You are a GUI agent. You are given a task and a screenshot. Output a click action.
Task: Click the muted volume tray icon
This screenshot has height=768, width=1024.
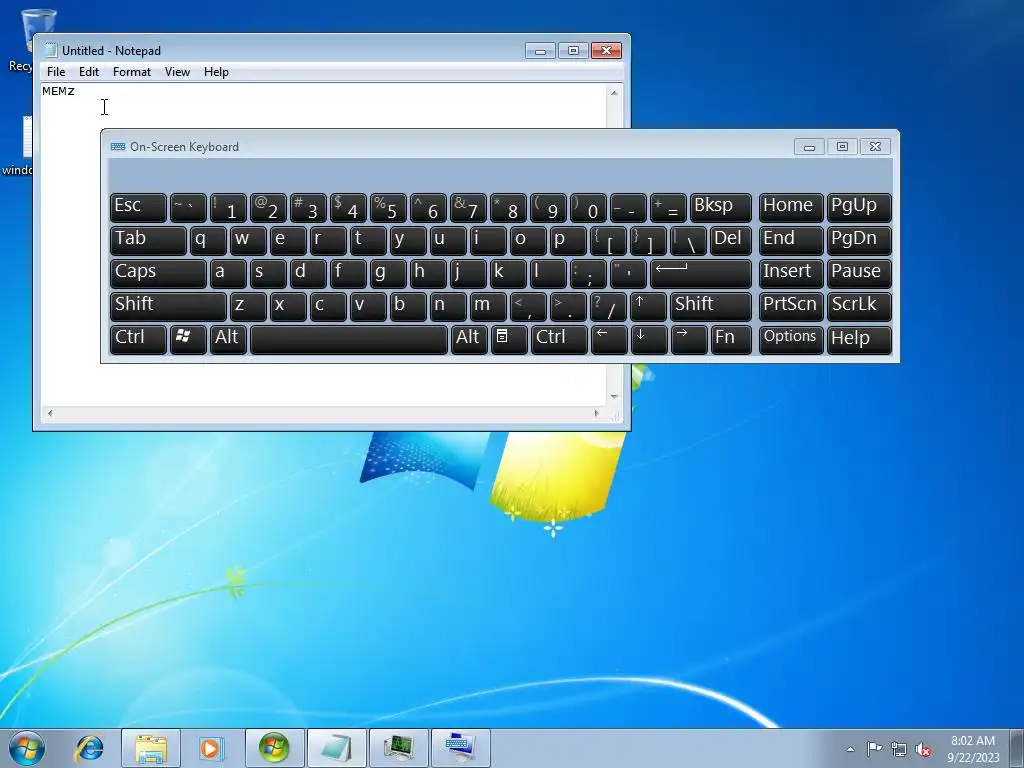(x=923, y=749)
